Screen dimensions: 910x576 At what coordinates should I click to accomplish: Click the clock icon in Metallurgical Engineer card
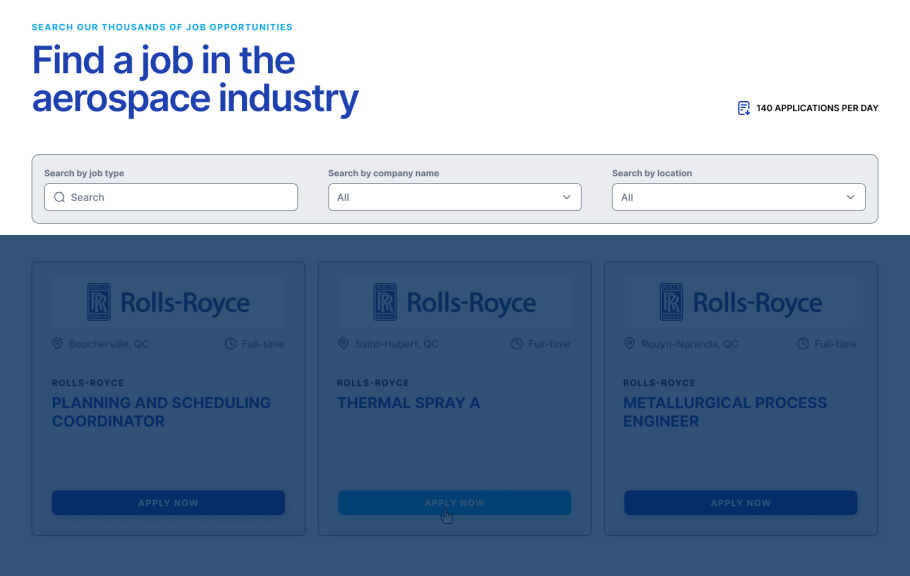click(803, 344)
